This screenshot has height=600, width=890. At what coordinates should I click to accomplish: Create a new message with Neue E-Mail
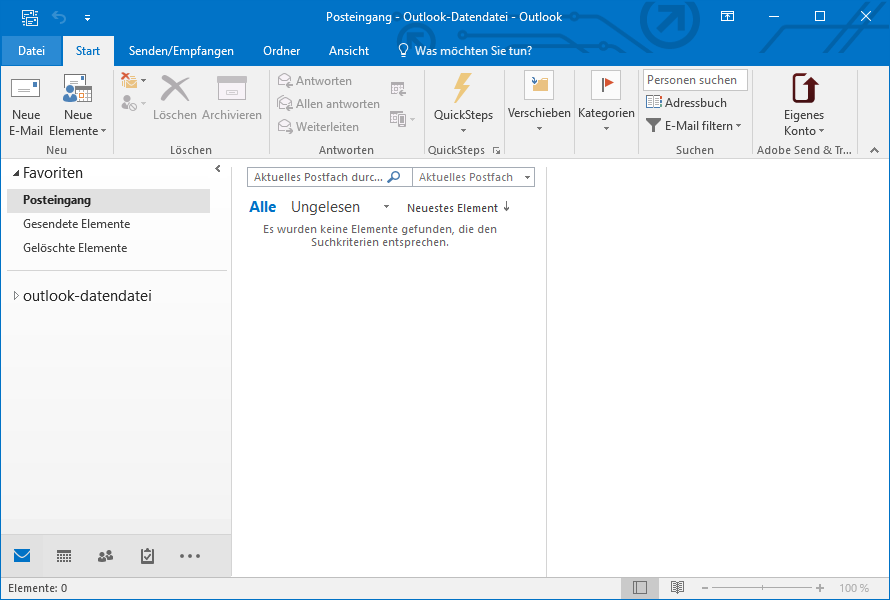point(26,106)
